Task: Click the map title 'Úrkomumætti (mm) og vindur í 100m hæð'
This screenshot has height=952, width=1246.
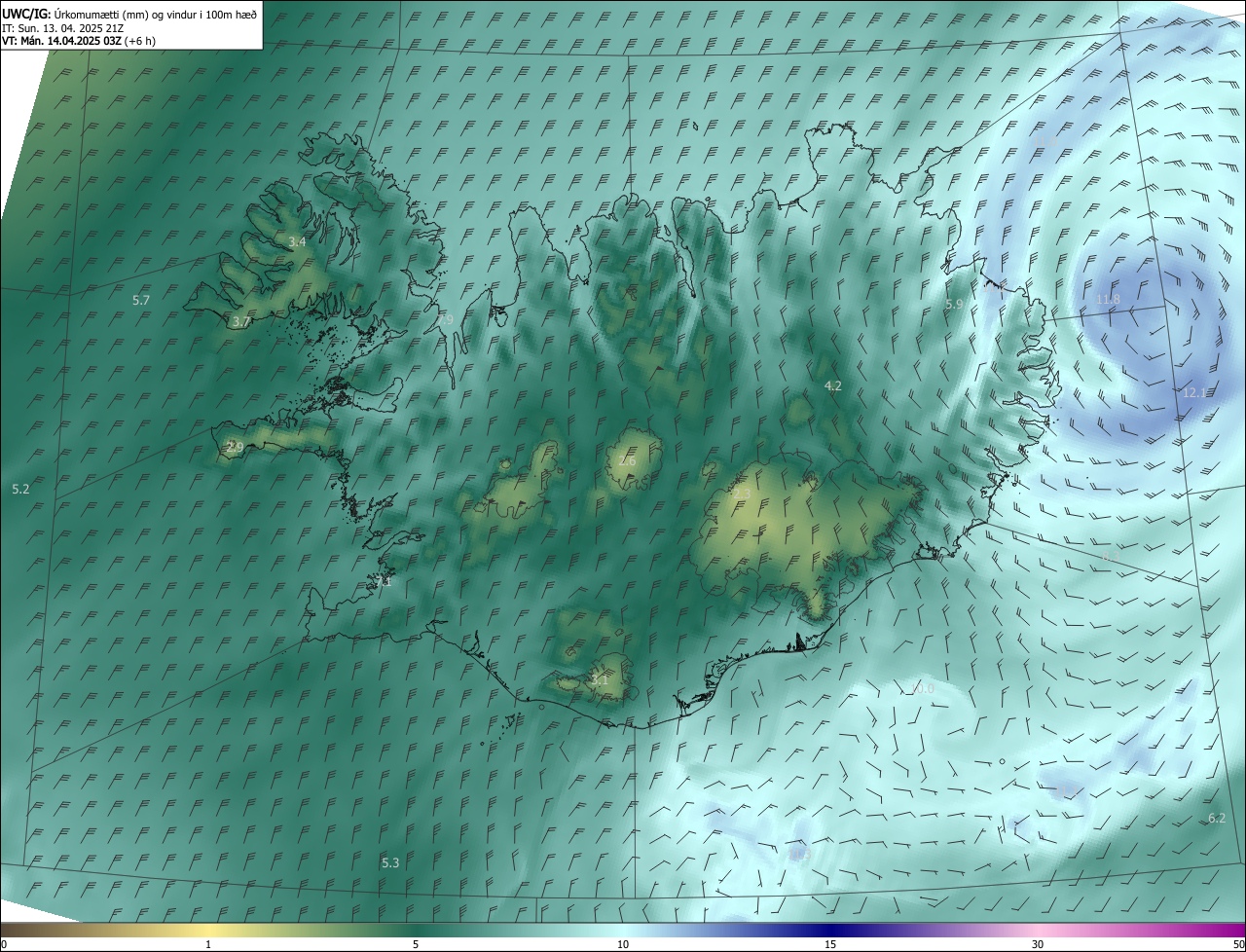Action: pos(156,14)
